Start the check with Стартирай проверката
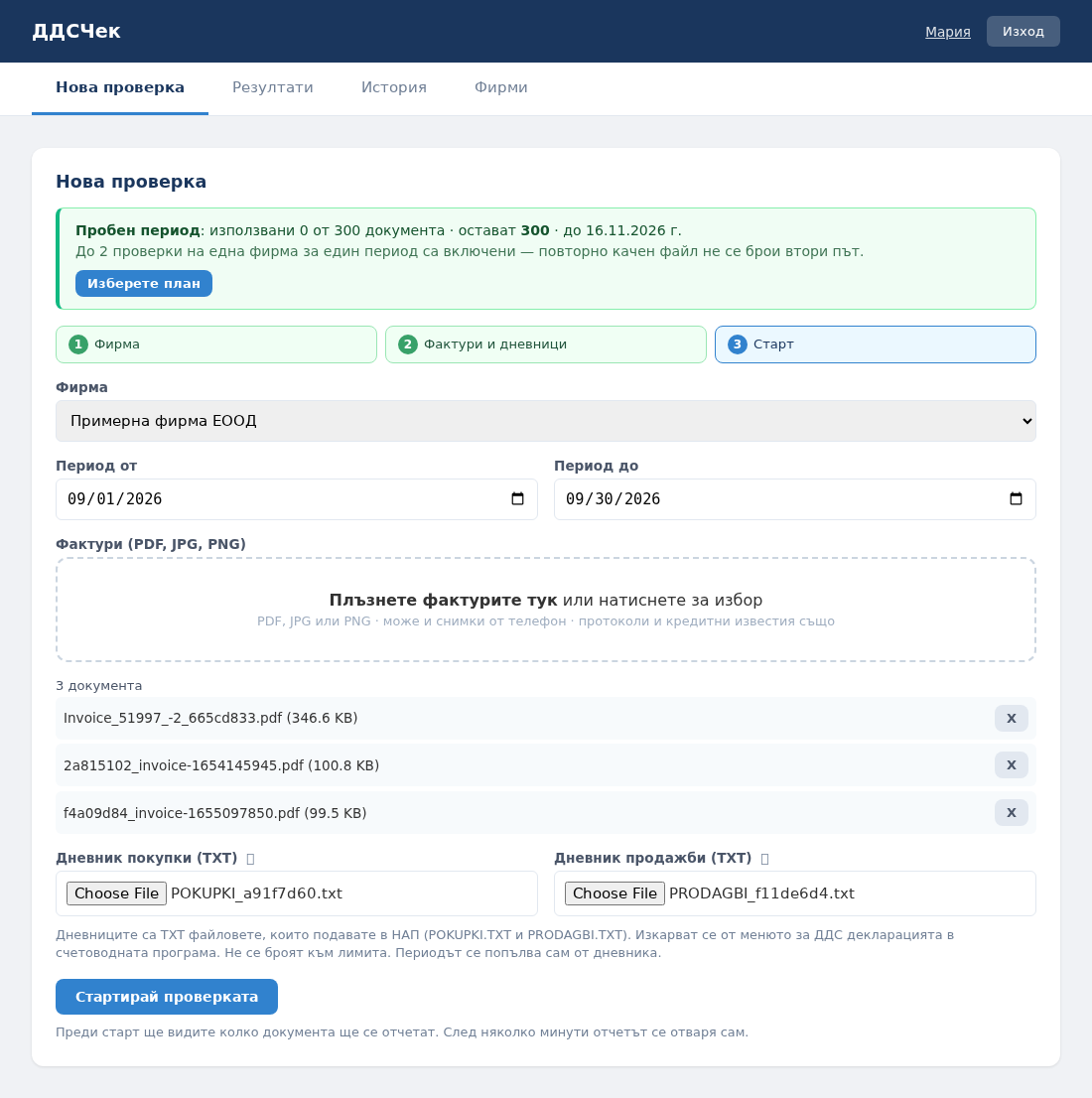1092x1098 pixels. (x=167, y=997)
